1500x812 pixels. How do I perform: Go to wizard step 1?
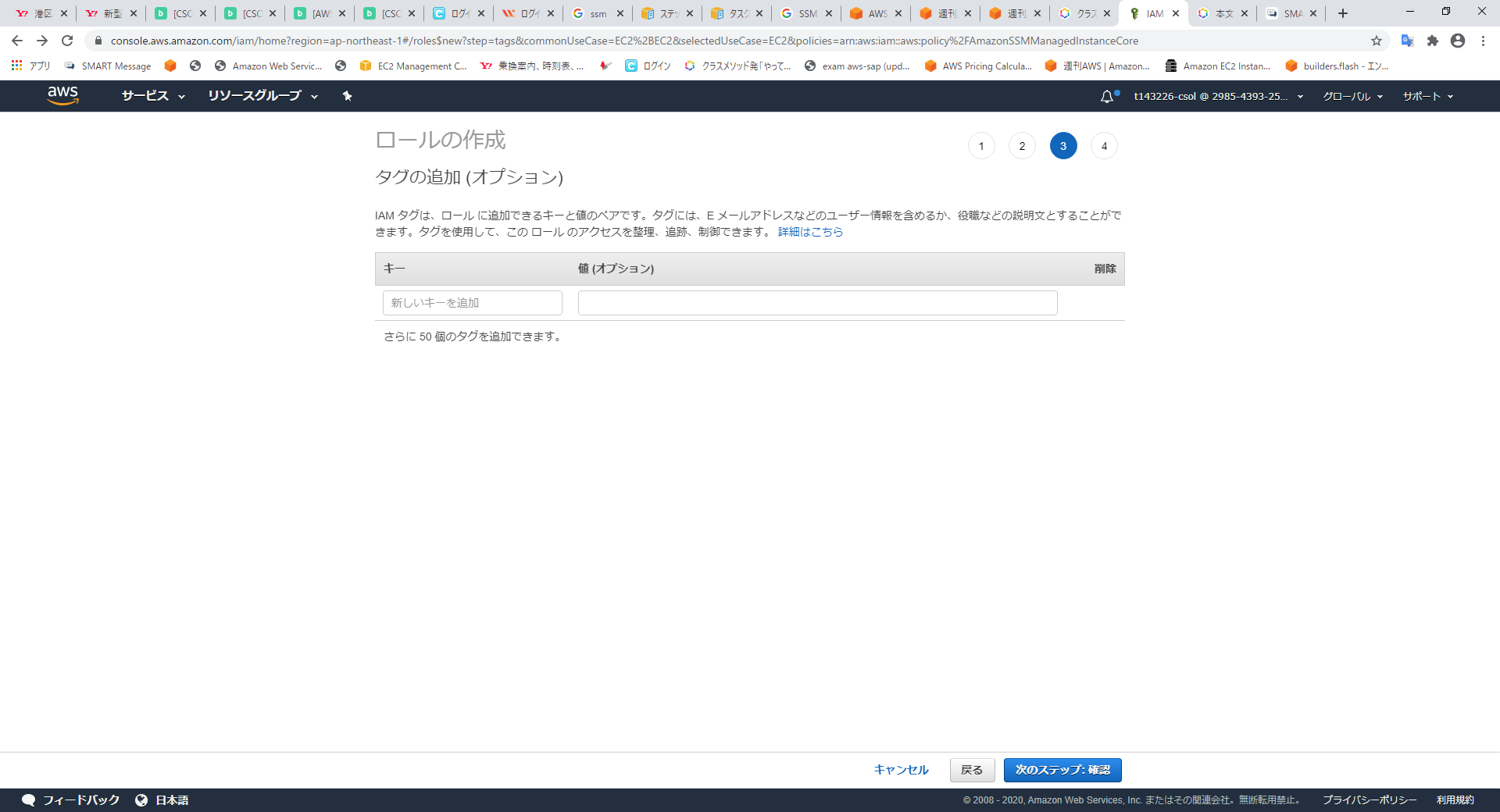981,146
